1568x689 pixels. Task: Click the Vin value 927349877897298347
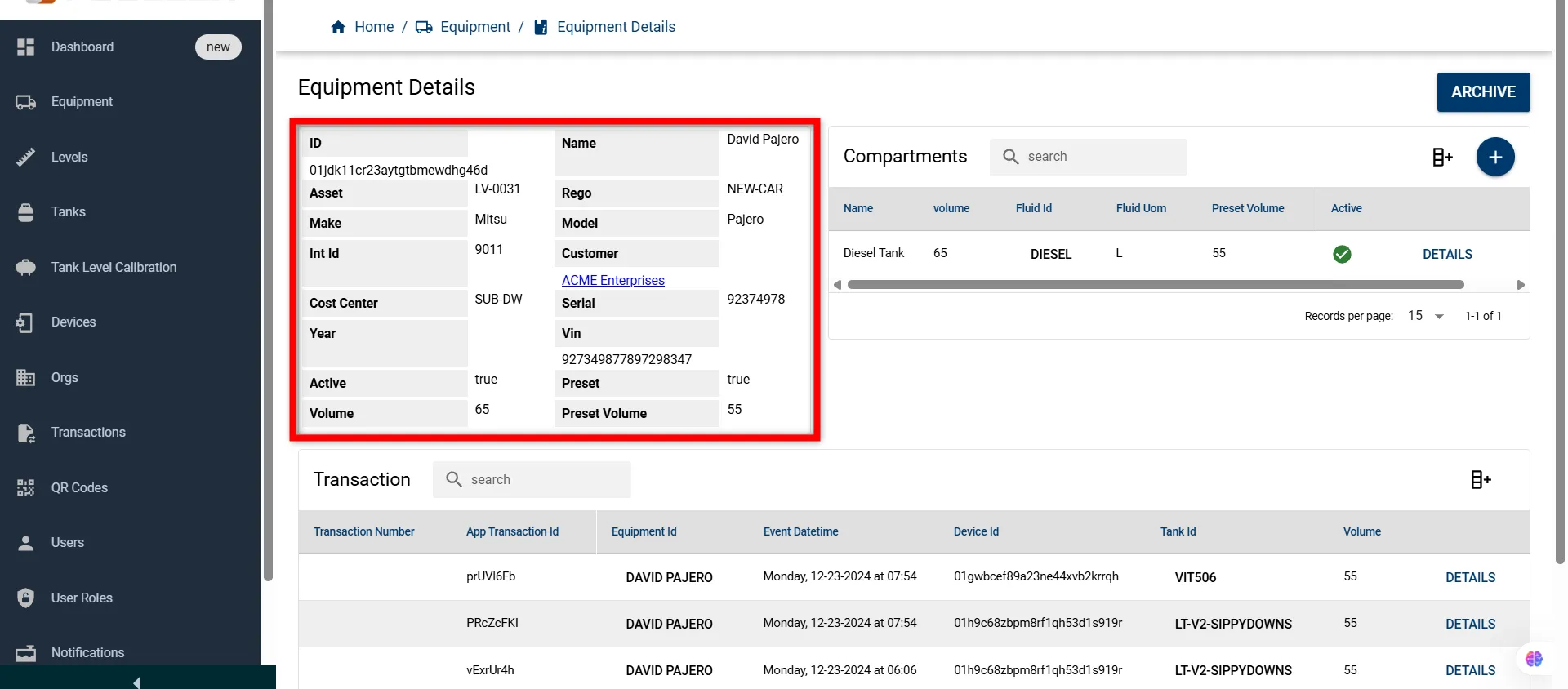click(x=626, y=359)
